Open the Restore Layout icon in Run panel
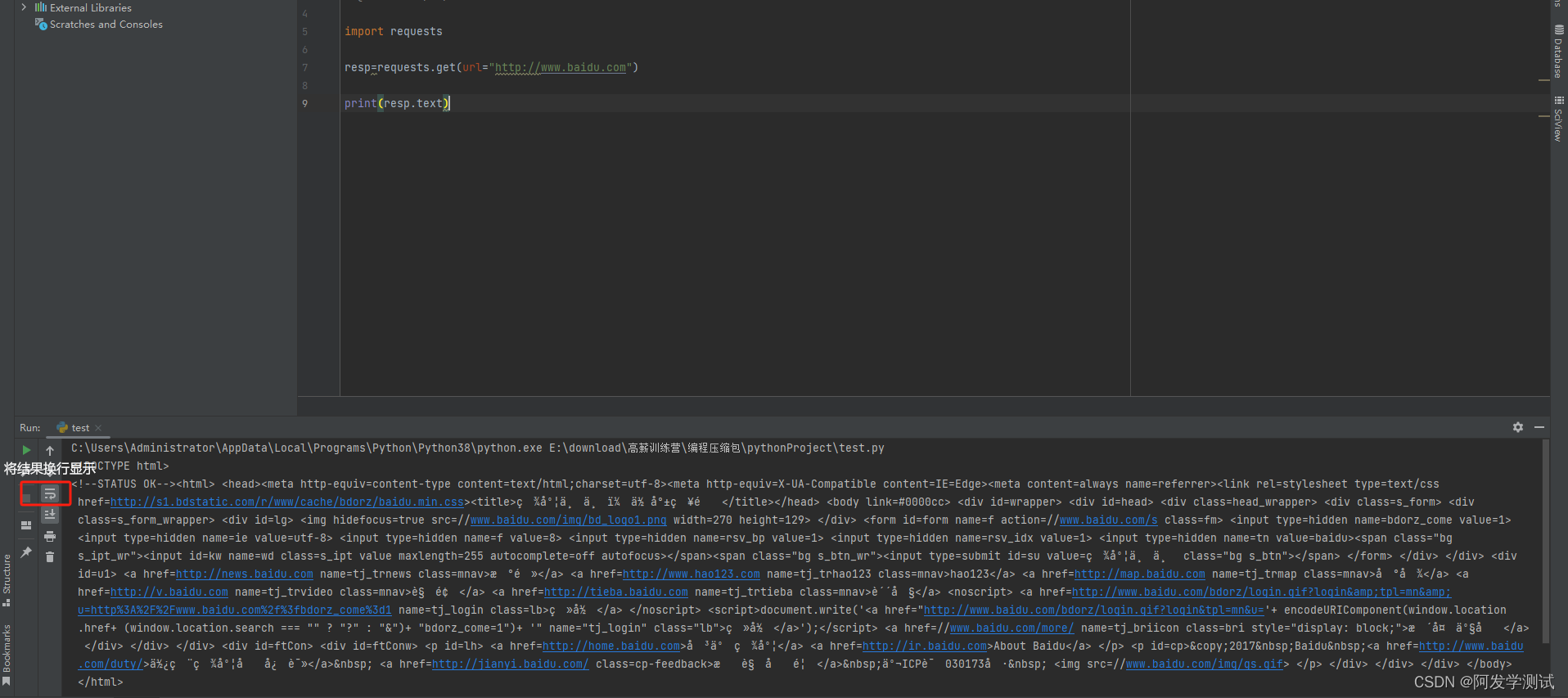 point(26,525)
